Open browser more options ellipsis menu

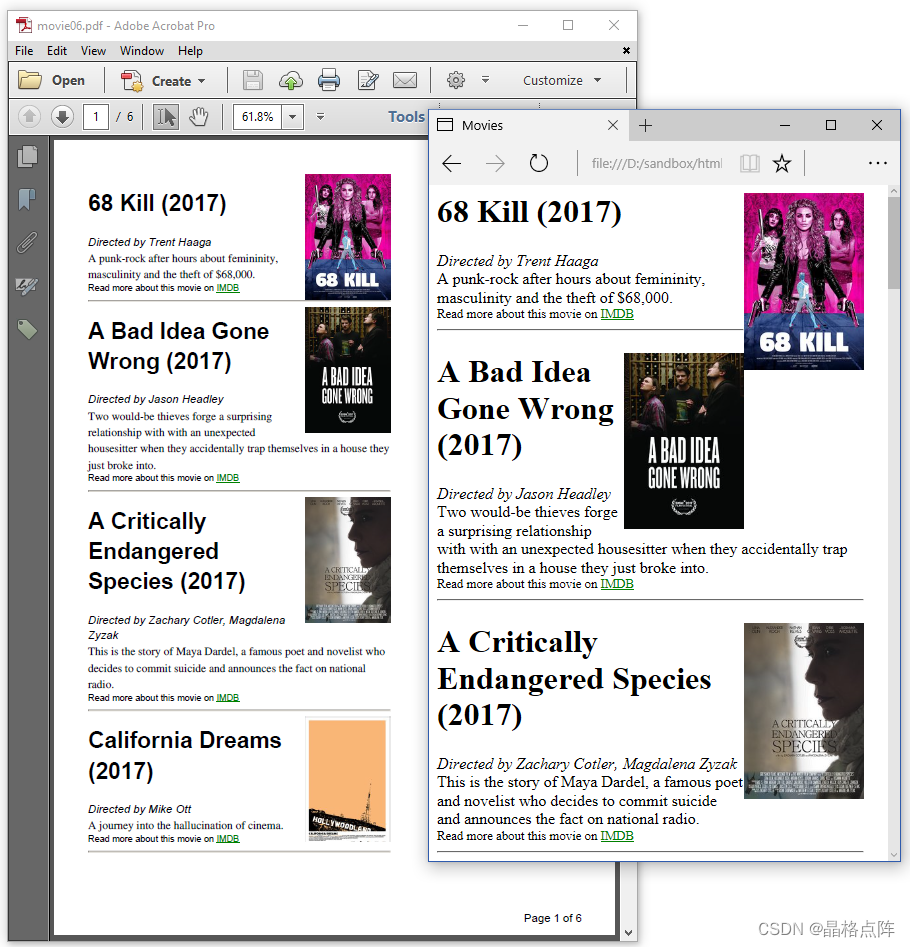[877, 163]
